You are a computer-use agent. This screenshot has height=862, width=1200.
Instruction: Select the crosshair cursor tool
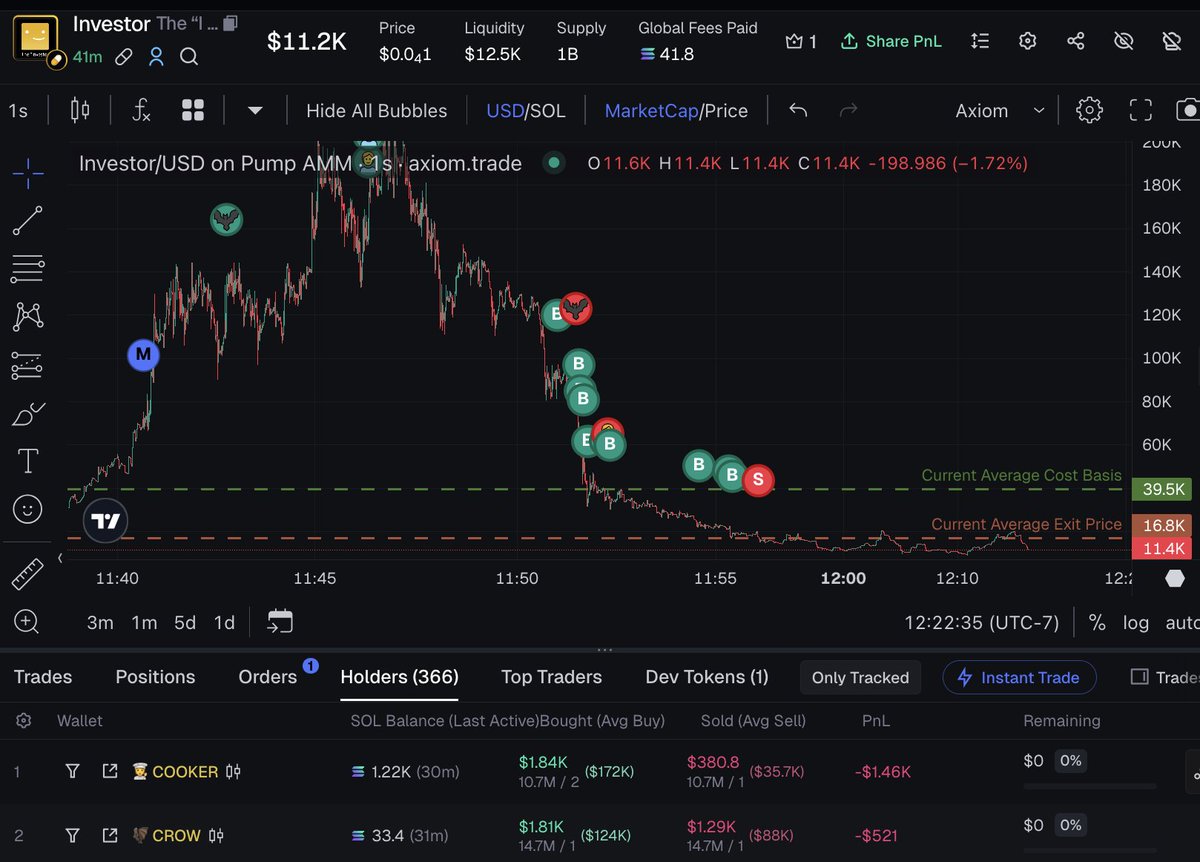28,173
